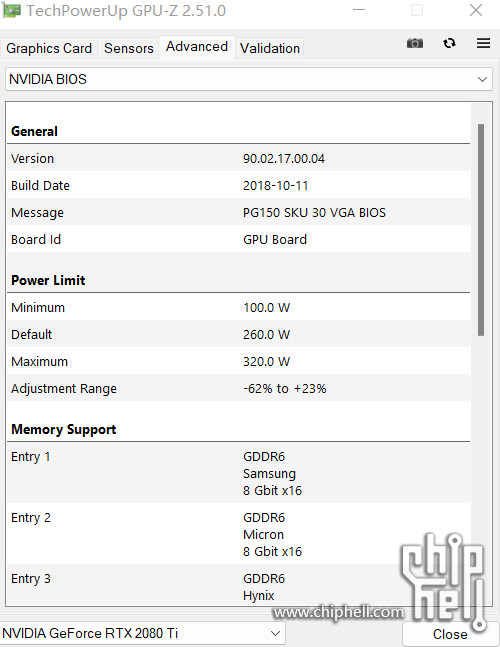500x647 pixels.
Task: Minimize the GPU-Z window
Action: click(x=359, y=10)
